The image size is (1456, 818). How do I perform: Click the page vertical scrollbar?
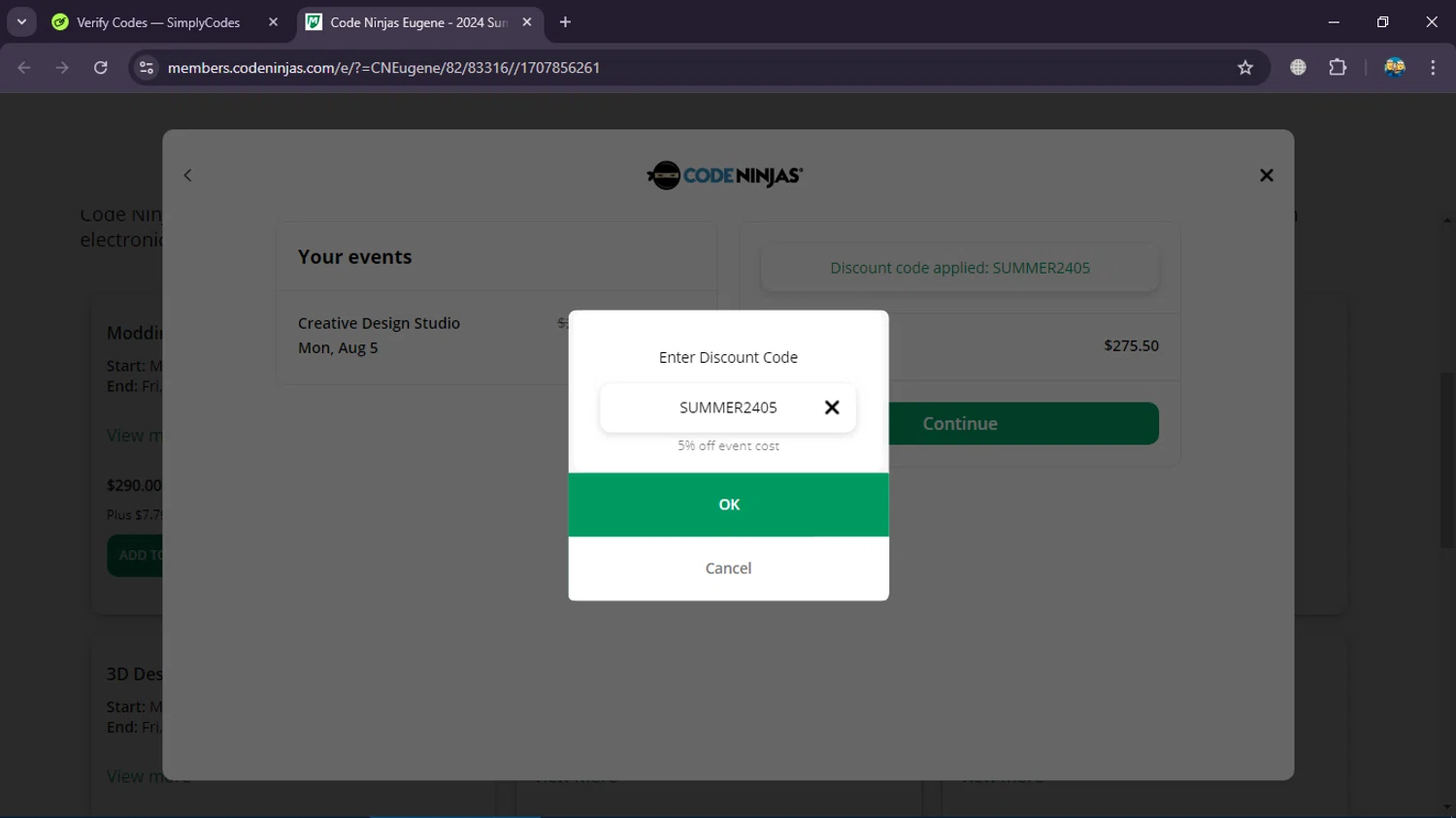1447,461
